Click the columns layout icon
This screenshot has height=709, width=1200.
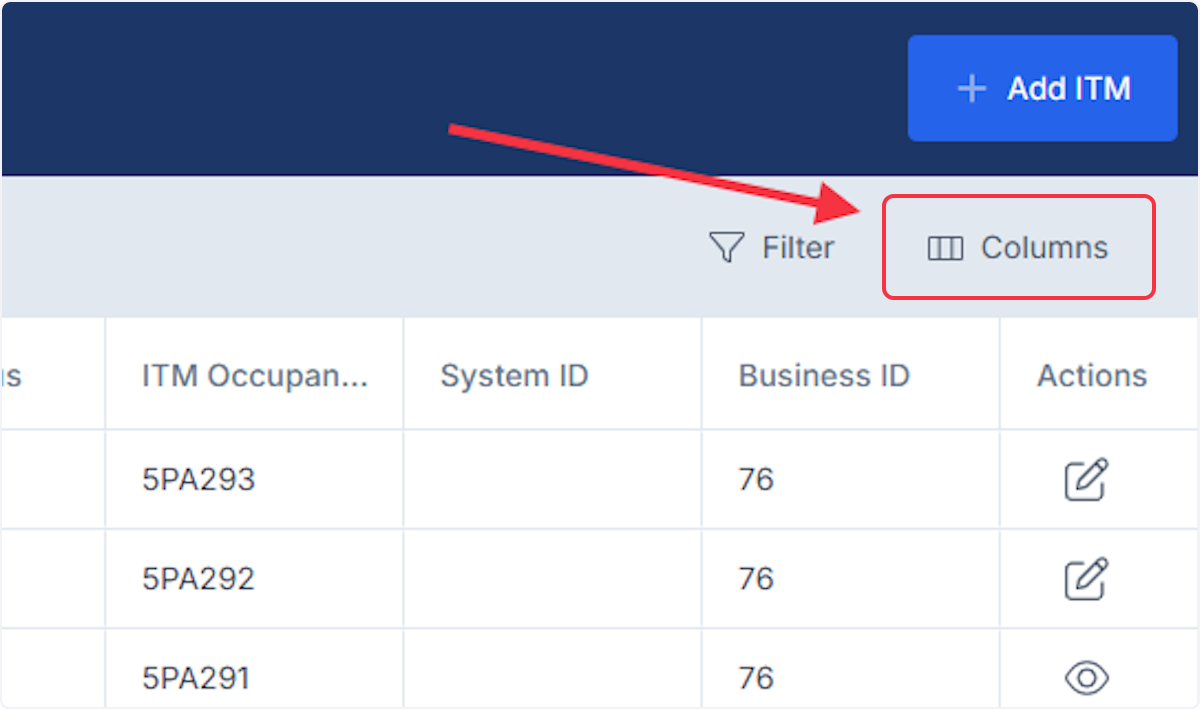945,248
